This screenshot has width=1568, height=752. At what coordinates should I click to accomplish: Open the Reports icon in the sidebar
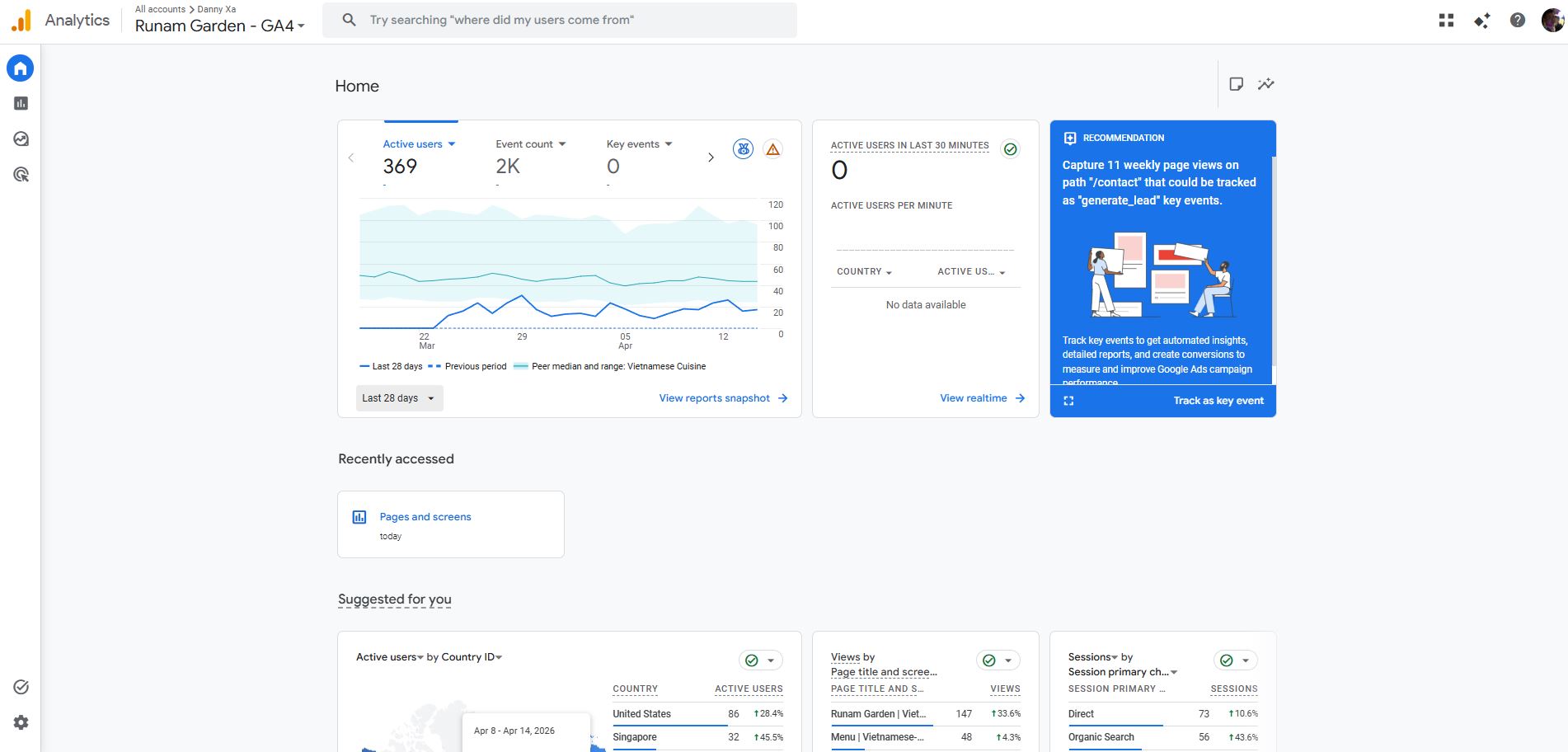(x=21, y=103)
